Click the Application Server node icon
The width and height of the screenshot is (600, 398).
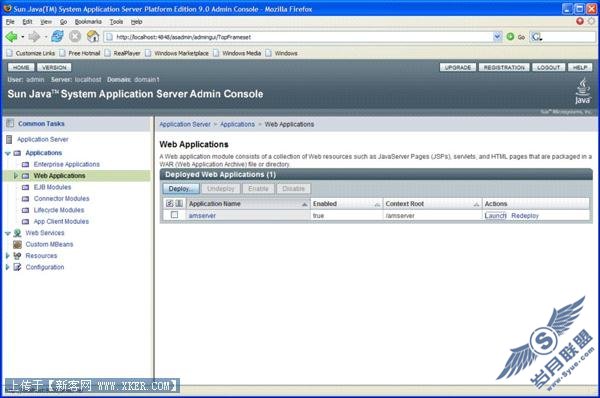9,139
